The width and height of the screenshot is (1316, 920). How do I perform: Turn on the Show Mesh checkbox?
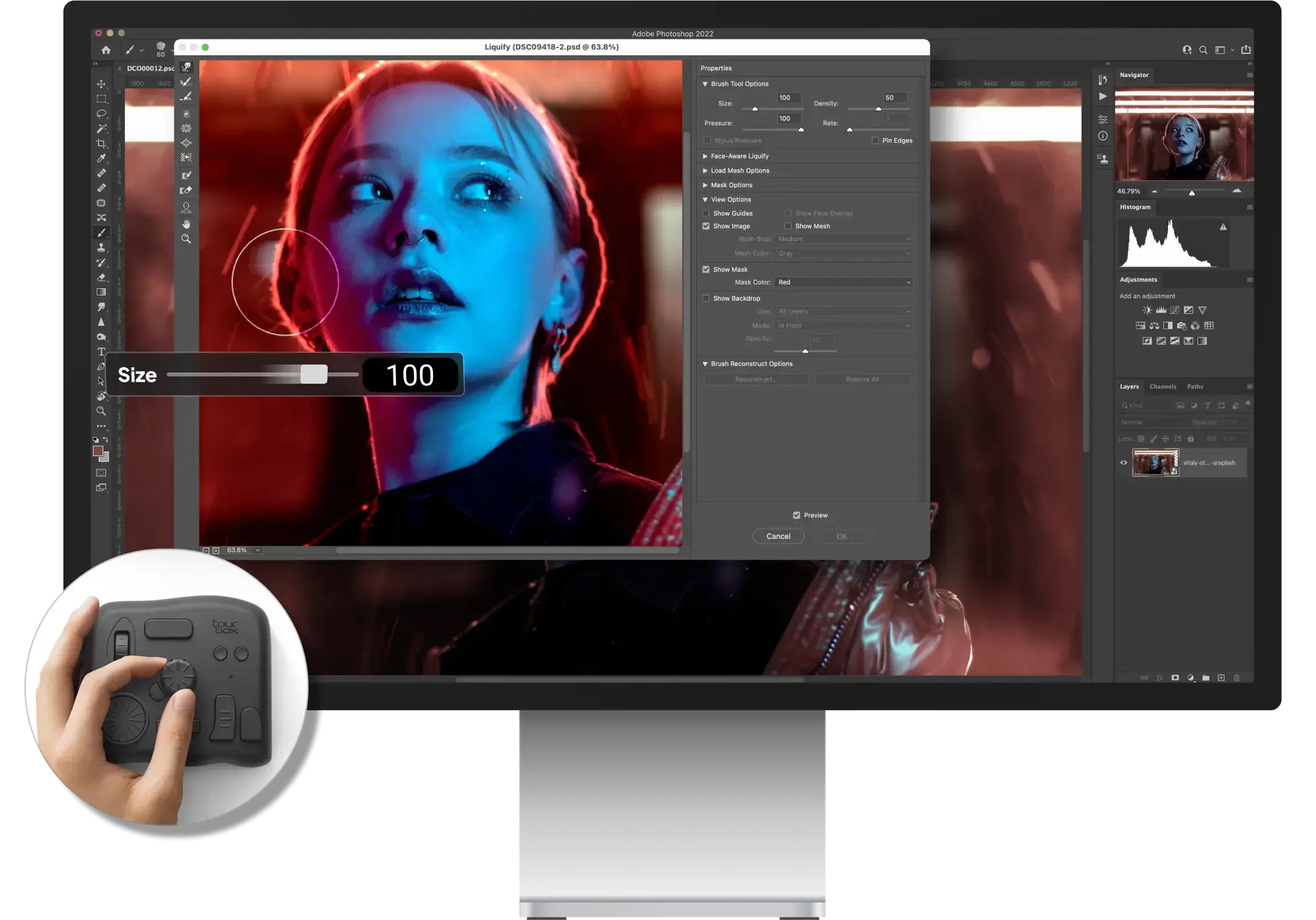click(x=788, y=226)
